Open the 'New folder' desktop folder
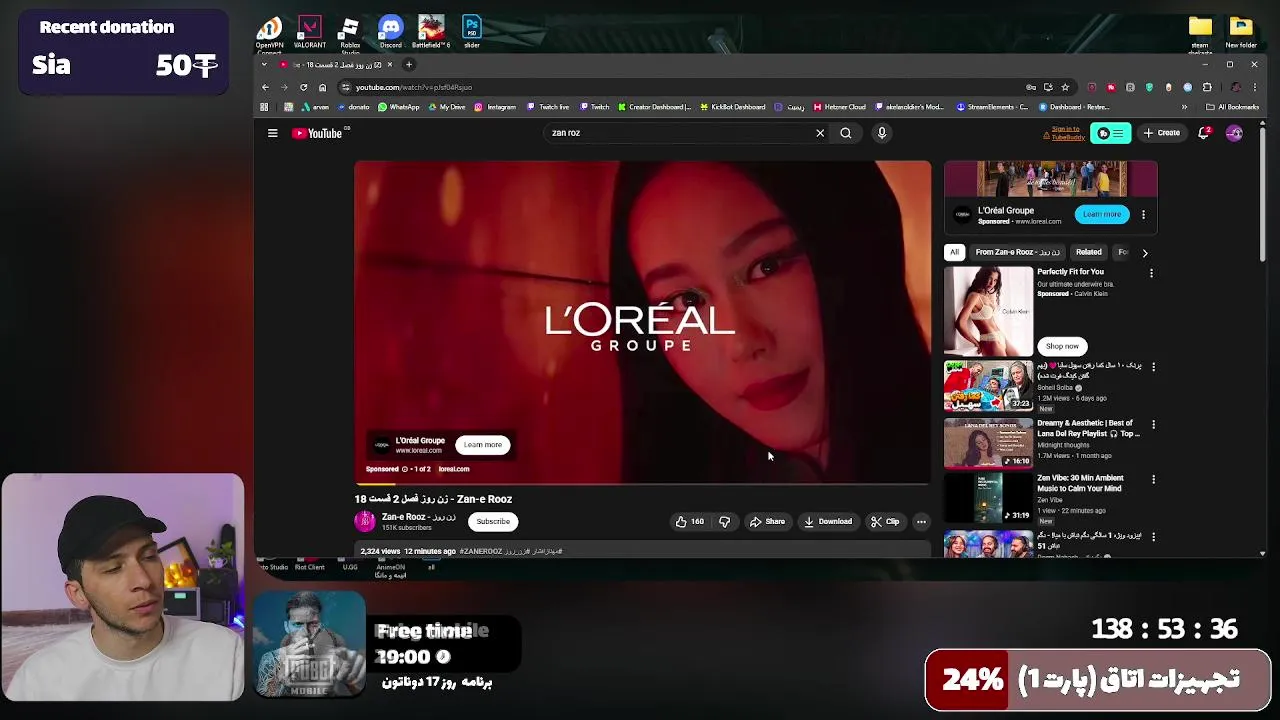Image resolution: width=1280 pixels, height=720 pixels. (x=1241, y=32)
